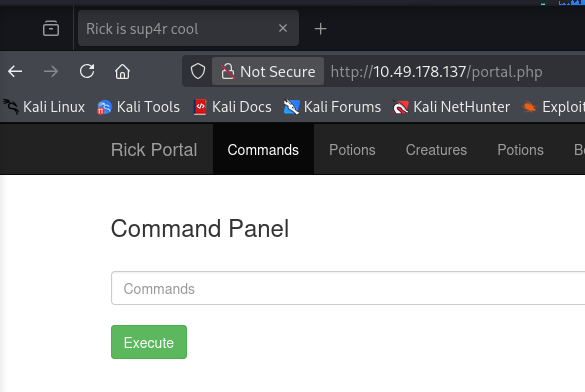Screen dimensions: 585x392
Task: Open the Commands navigation tab
Action: pos(263,150)
